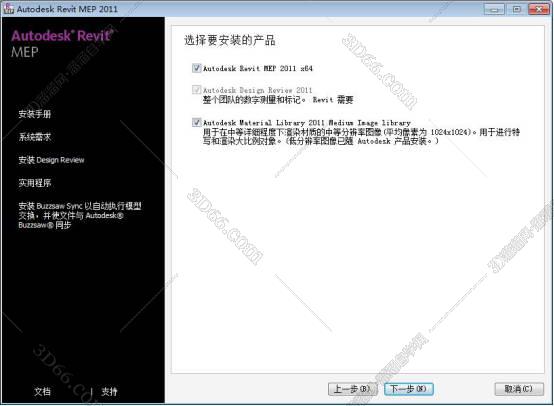The width and height of the screenshot is (554, 406).
Task: Open the 实用程序 link
Action: click(x=35, y=183)
